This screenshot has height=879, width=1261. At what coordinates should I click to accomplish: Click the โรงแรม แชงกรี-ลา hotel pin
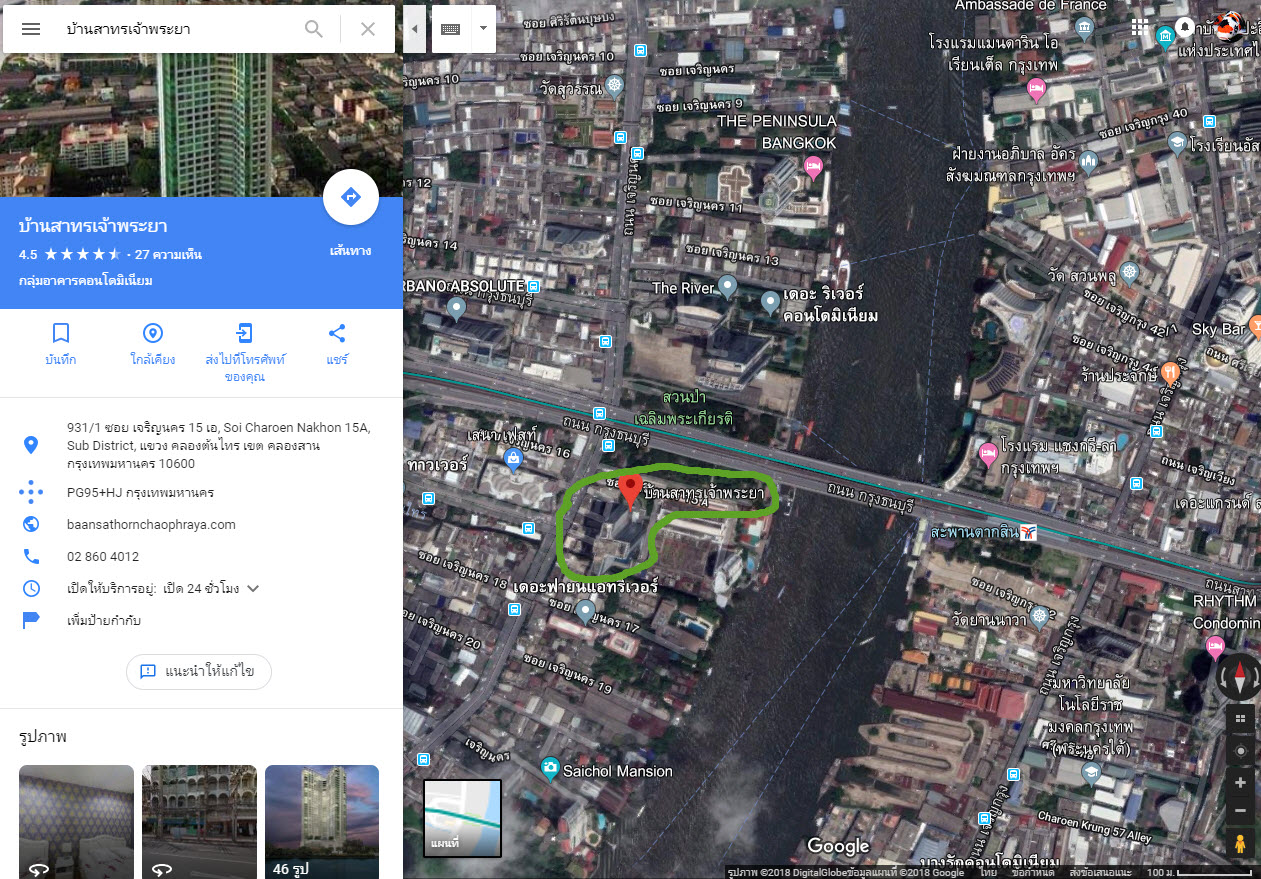[988, 454]
